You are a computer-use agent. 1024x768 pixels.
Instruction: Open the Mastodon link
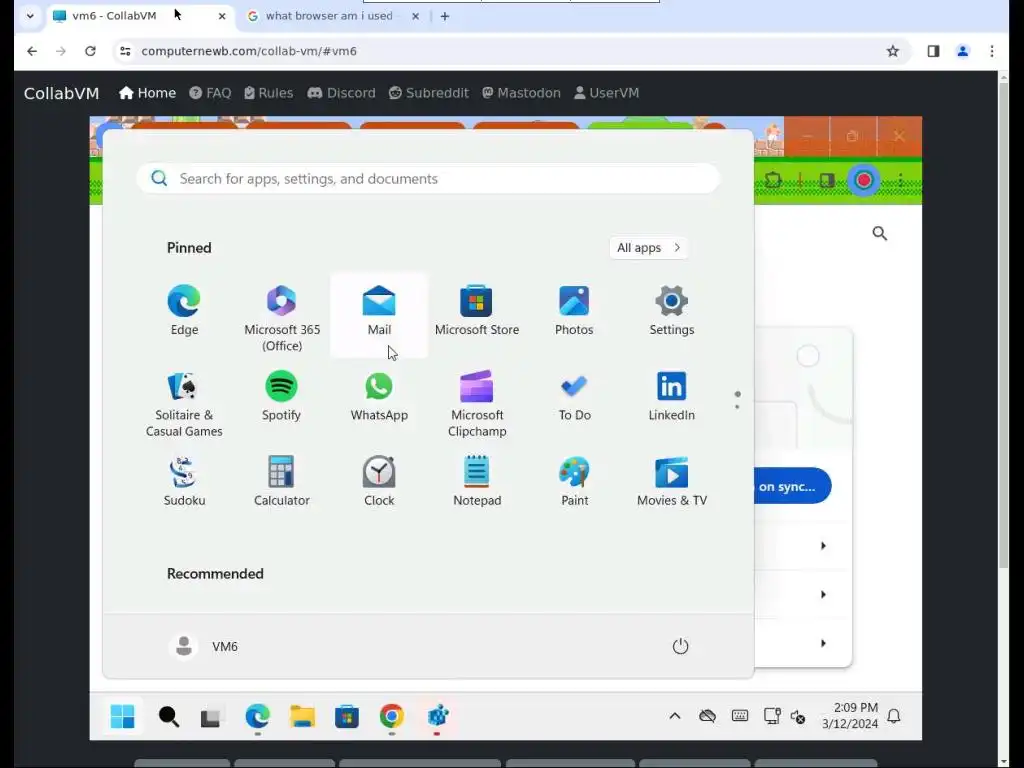pos(521,93)
